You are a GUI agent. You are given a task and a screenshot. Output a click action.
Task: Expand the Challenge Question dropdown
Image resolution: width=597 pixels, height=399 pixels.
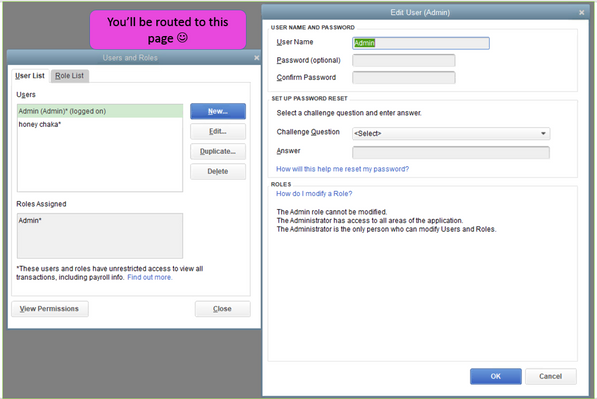(451, 133)
